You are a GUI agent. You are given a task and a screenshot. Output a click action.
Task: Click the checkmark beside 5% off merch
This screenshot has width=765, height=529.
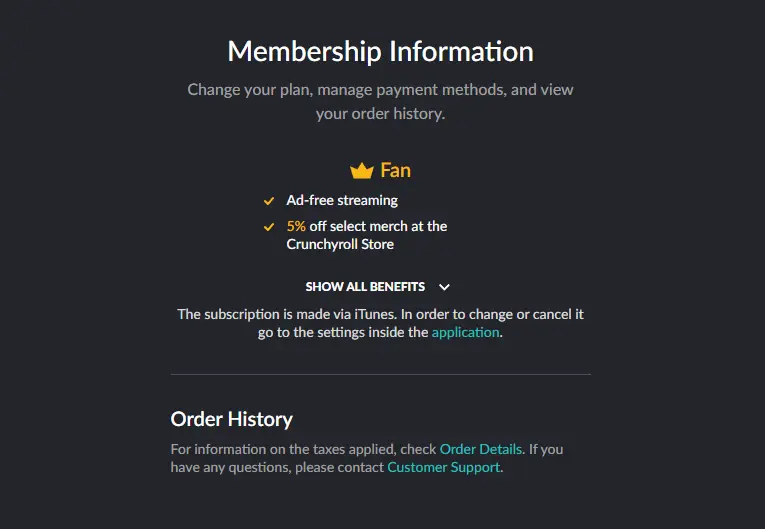269,227
